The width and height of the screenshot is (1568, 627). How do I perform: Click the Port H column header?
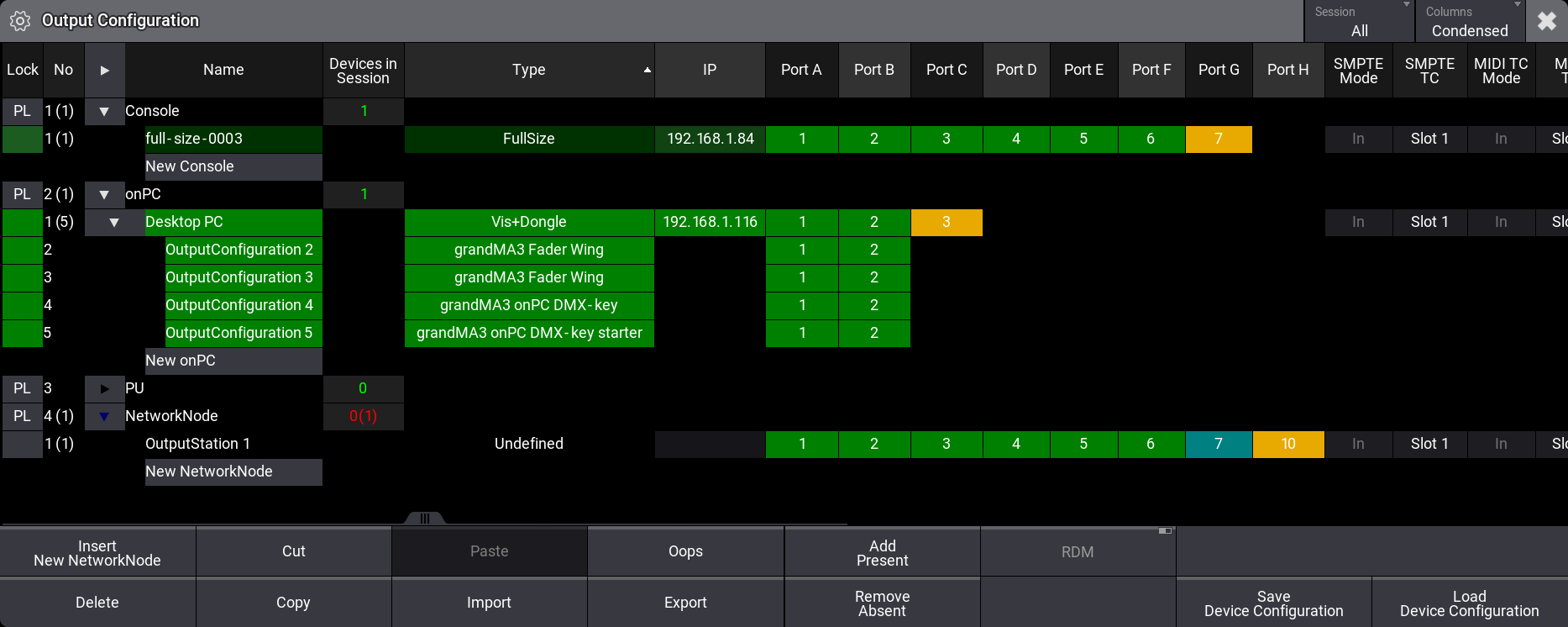pyautogui.click(x=1287, y=70)
